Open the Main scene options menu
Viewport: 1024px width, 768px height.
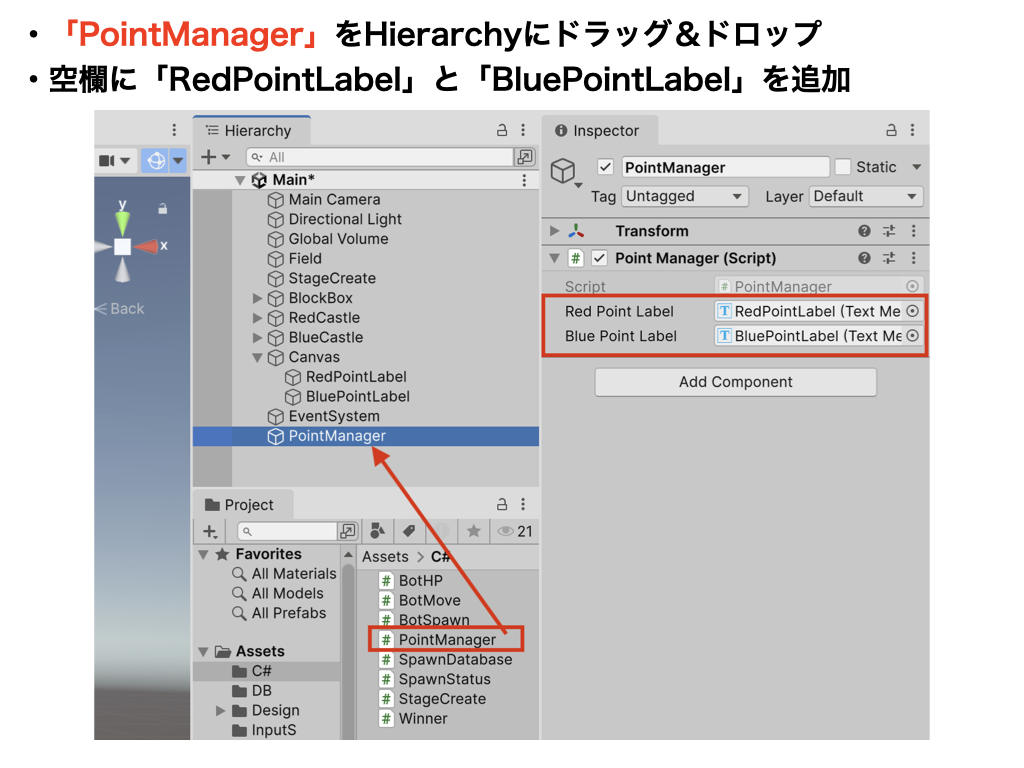pyautogui.click(x=524, y=180)
